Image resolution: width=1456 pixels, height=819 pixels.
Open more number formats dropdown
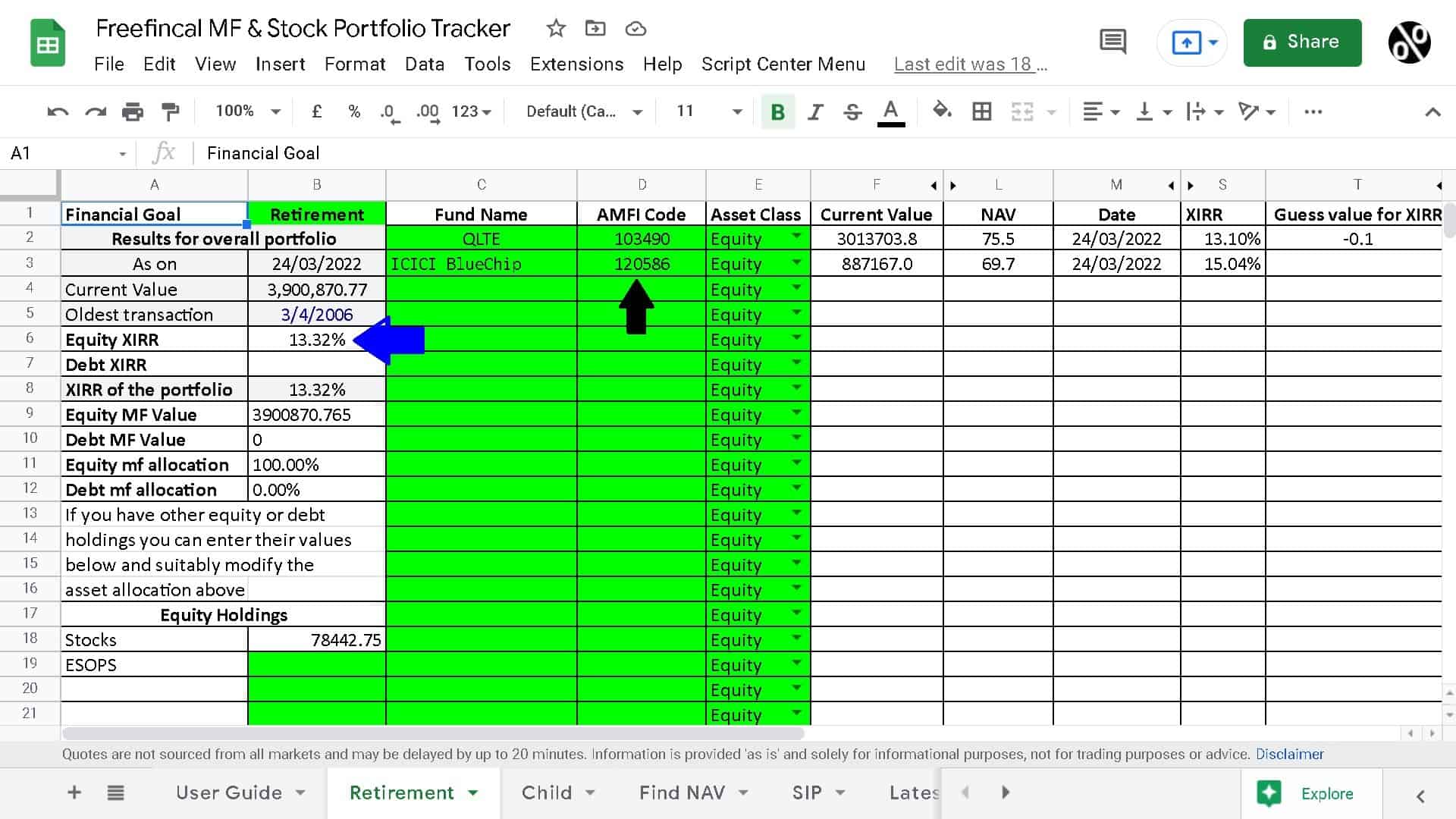point(472,111)
